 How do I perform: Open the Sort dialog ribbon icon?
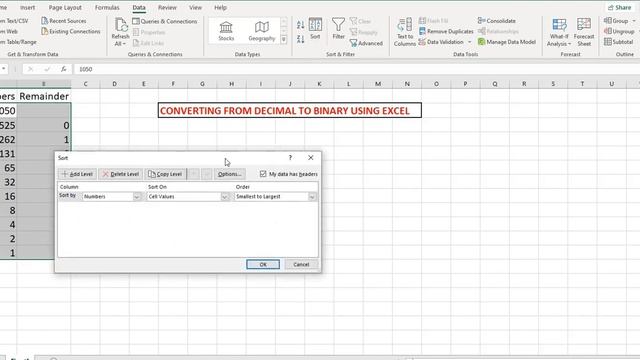(315, 29)
